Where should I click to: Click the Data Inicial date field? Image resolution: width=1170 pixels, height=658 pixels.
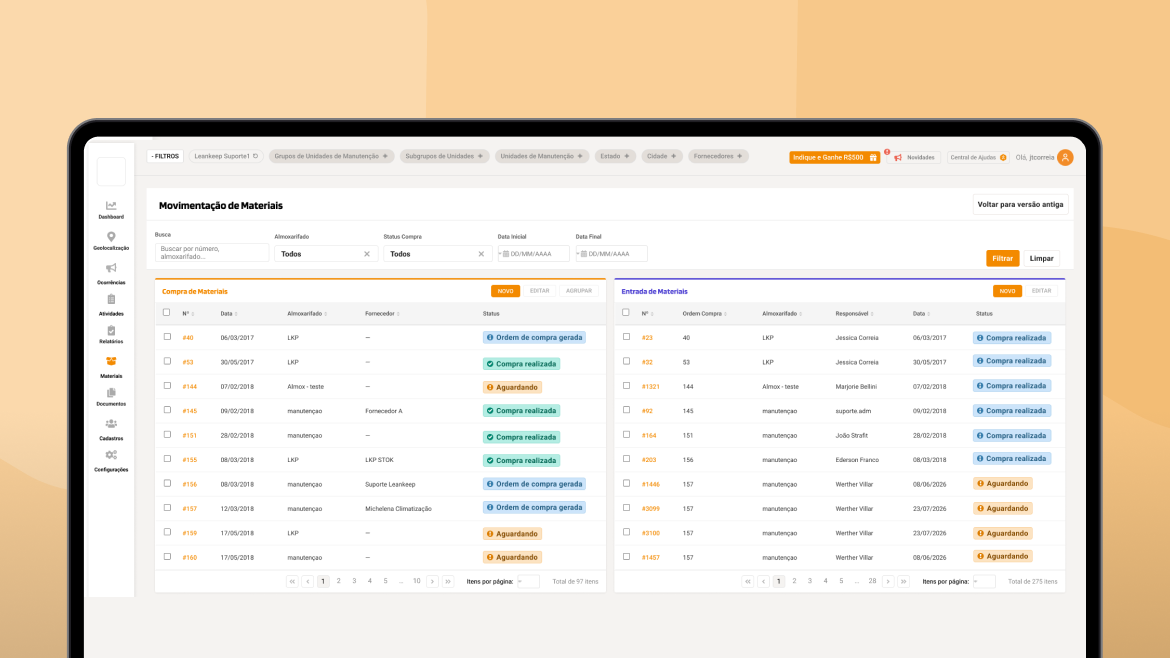pos(534,254)
